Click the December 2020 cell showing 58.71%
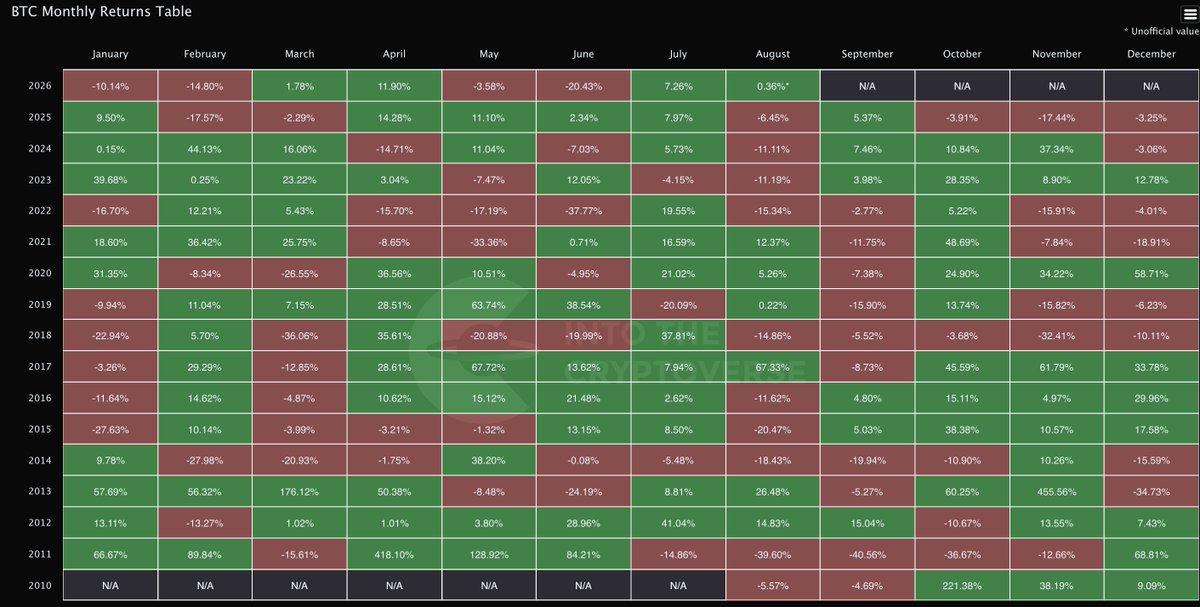The image size is (1200, 607). pos(1151,274)
